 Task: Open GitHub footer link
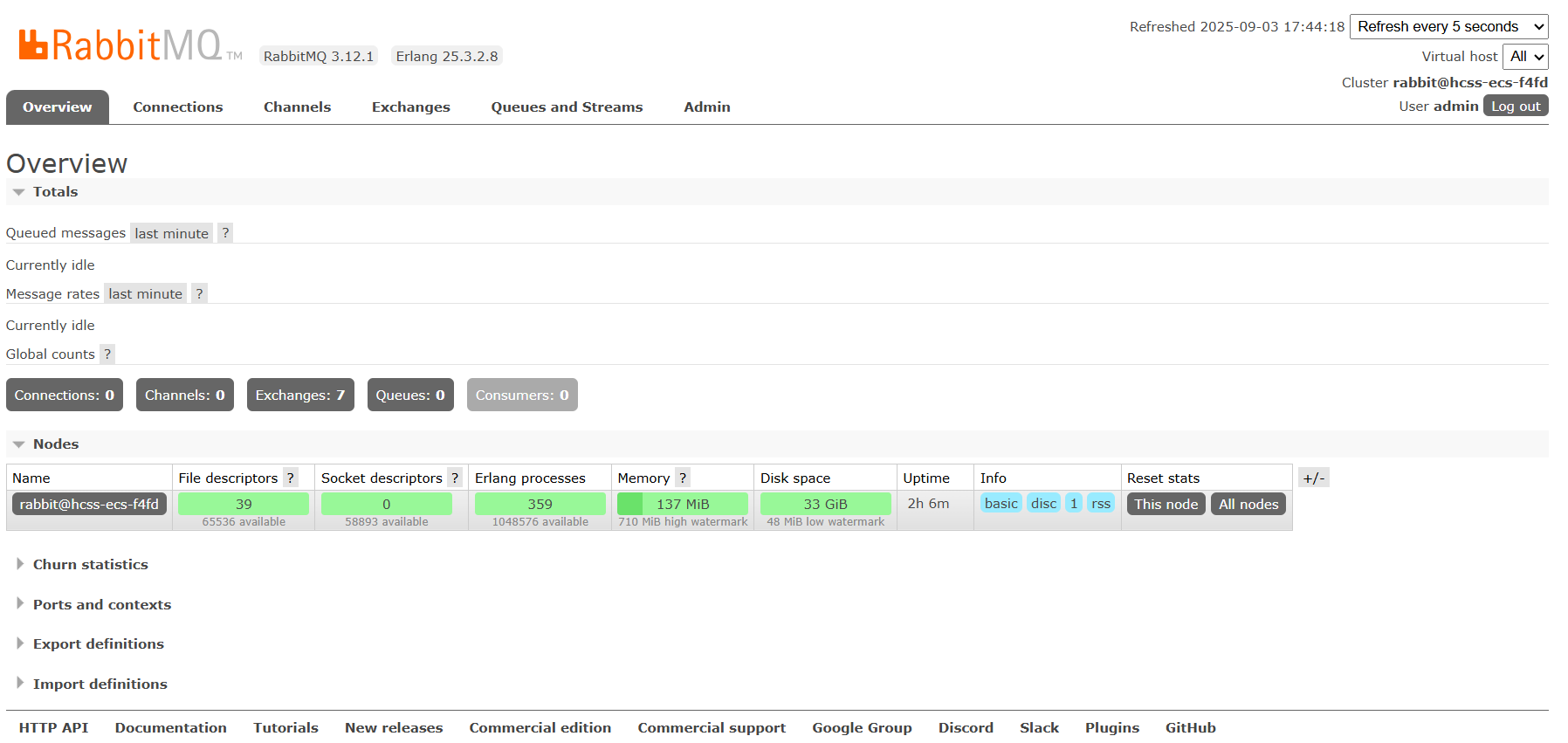1191,727
